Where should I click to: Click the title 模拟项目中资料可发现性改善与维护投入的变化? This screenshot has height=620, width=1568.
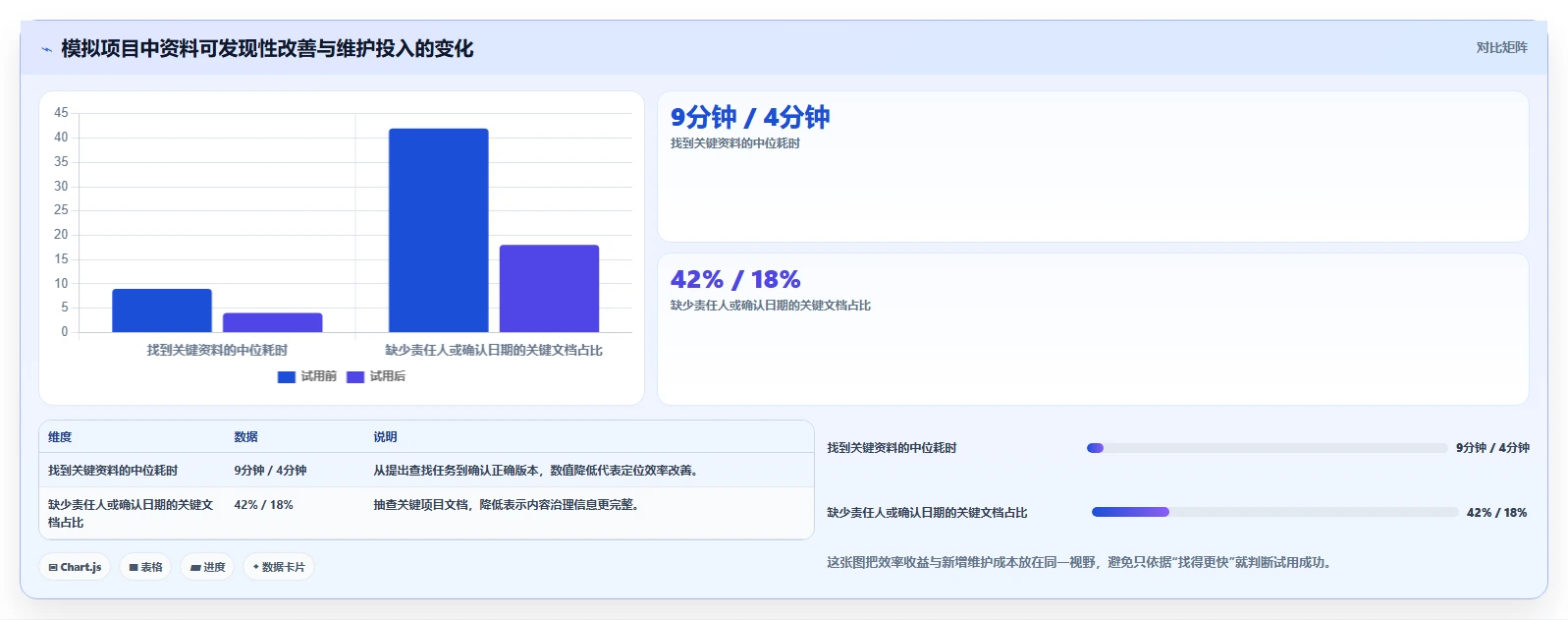pos(267,49)
